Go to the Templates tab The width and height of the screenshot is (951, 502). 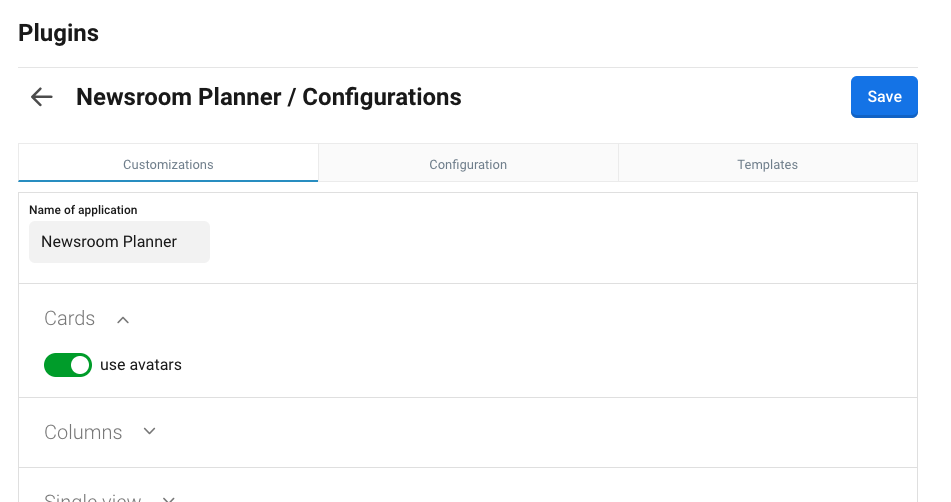[767, 164]
